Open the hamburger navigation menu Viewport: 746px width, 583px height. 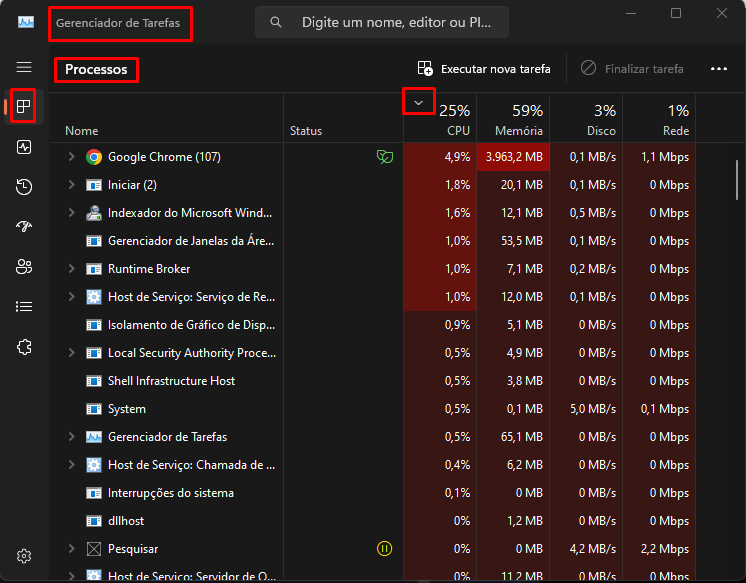coord(24,67)
